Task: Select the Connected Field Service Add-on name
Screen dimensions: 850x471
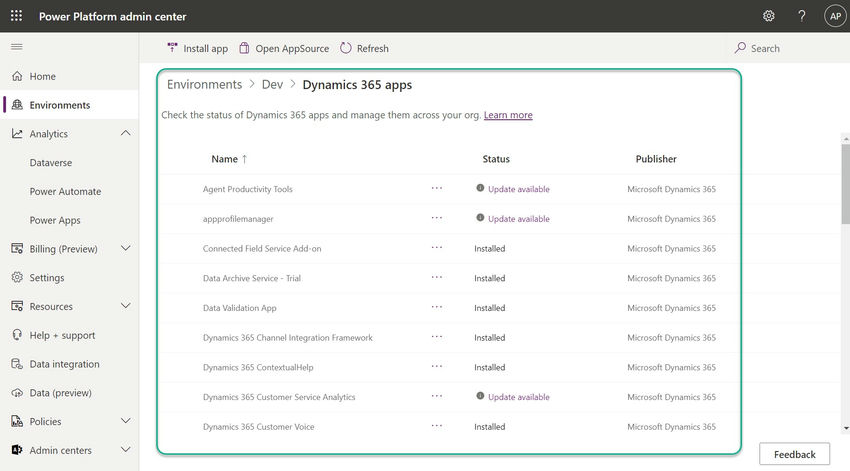Action: pos(262,249)
